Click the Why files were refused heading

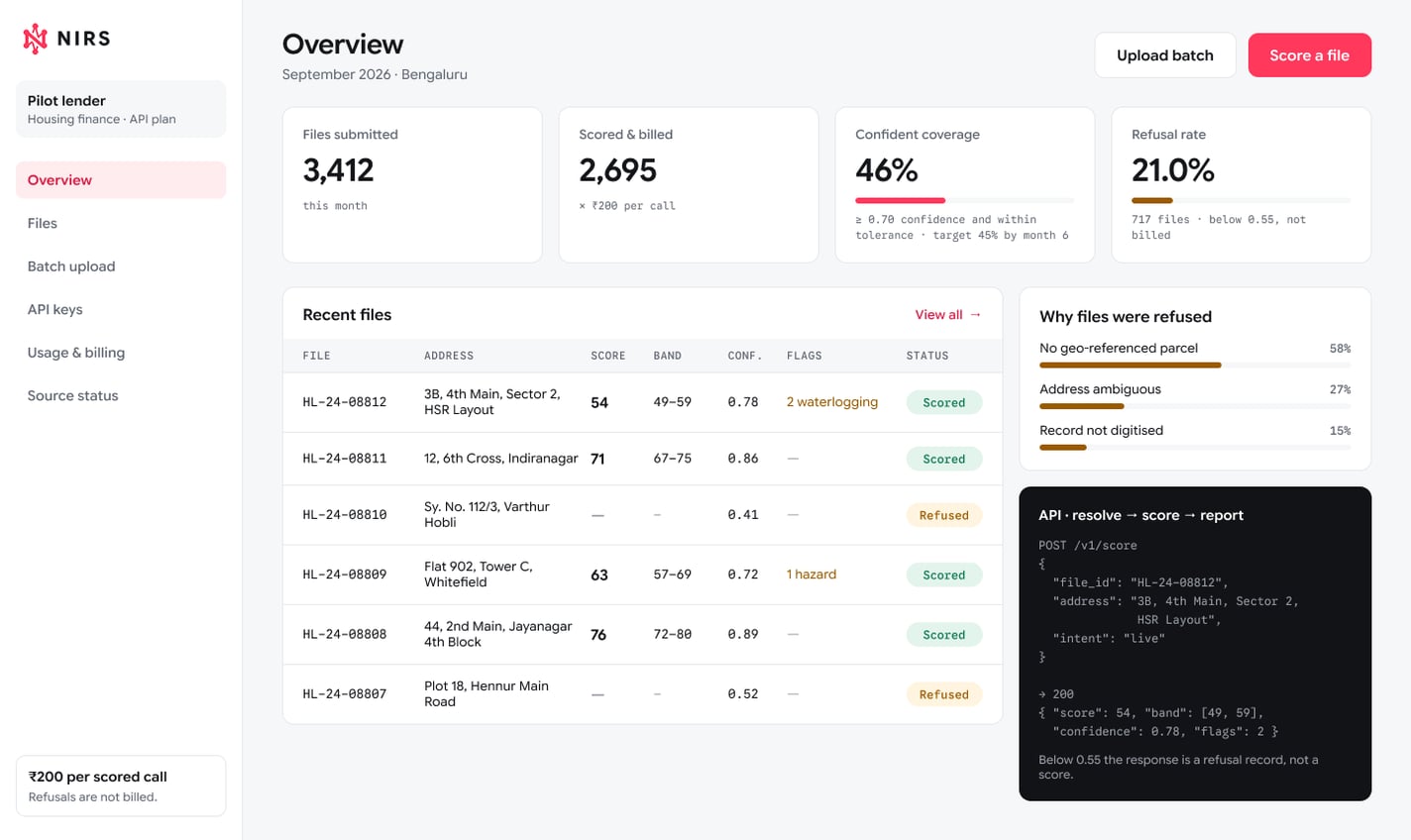(1126, 317)
